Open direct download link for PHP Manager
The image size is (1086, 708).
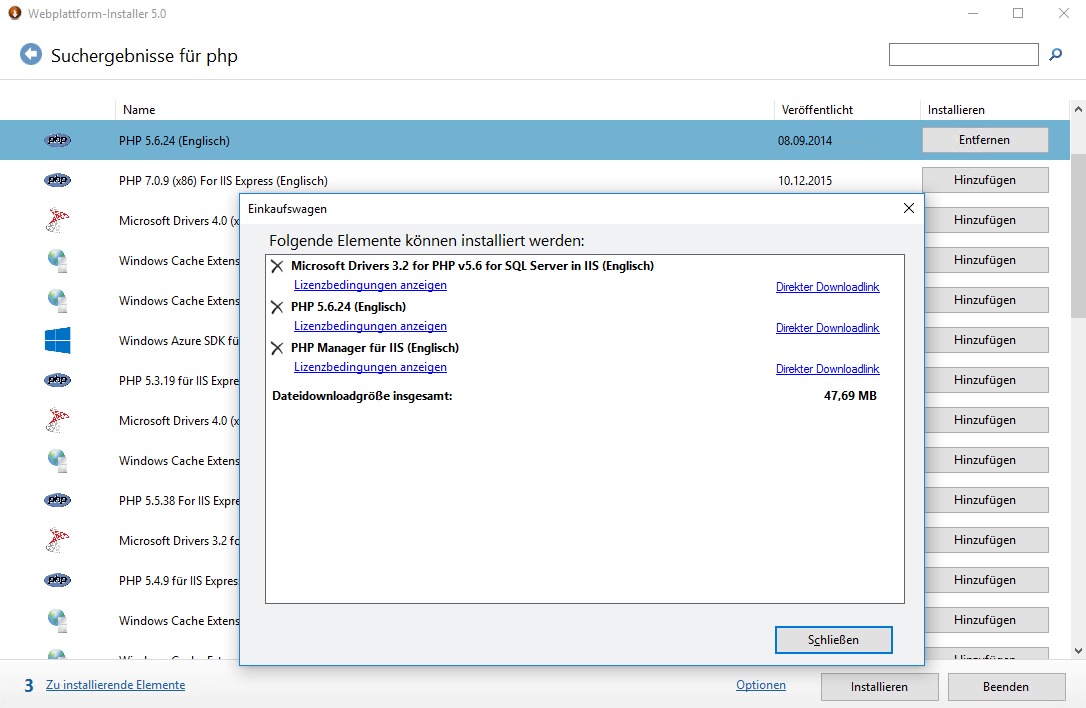(x=828, y=369)
